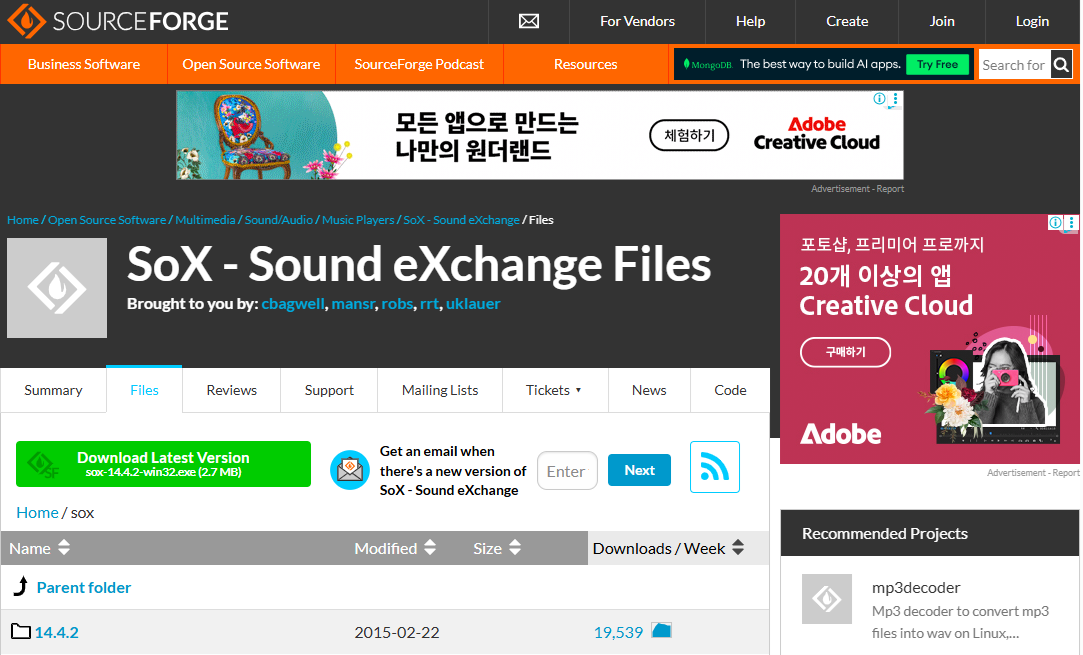Sort file list by Name
This screenshot has width=1083, height=655.
[x=39, y=549]
